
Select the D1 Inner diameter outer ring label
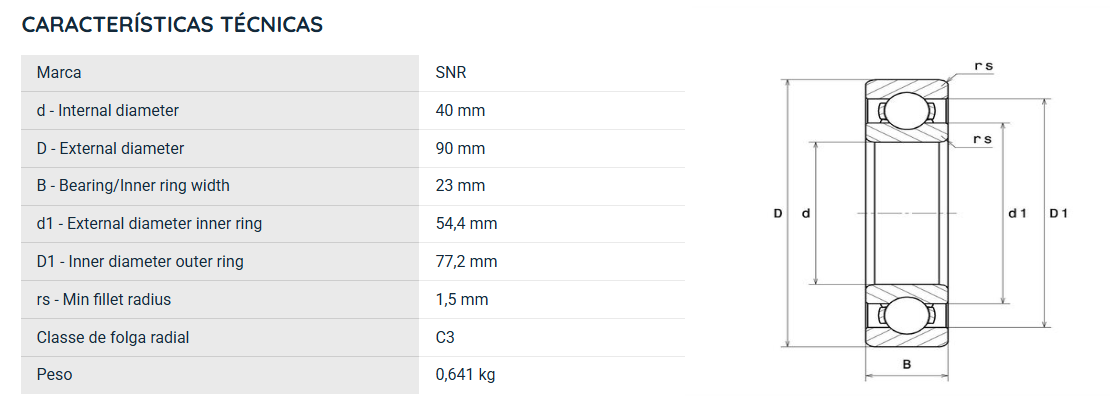(140, 262)
